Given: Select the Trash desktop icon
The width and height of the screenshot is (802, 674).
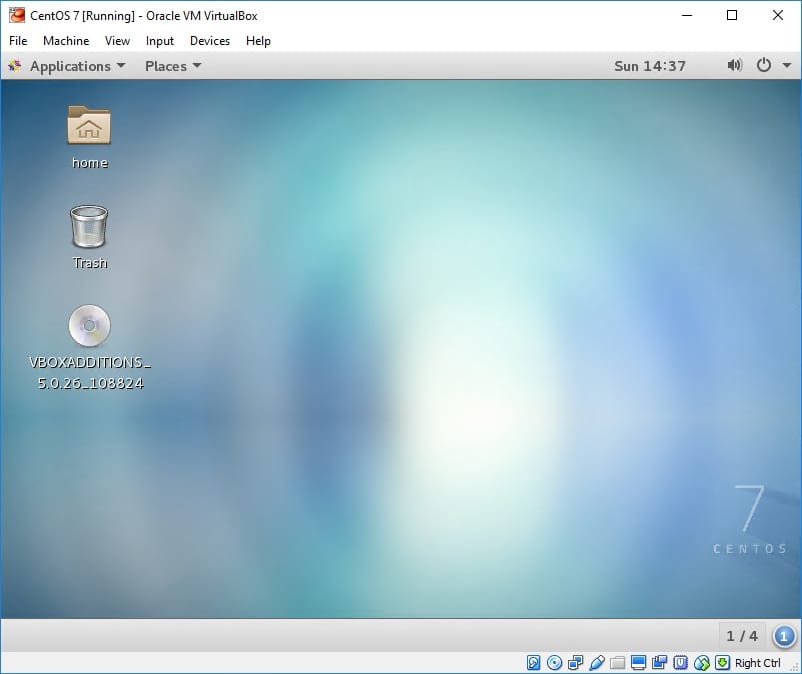Looking at the screenshot, I should point(89,227).
